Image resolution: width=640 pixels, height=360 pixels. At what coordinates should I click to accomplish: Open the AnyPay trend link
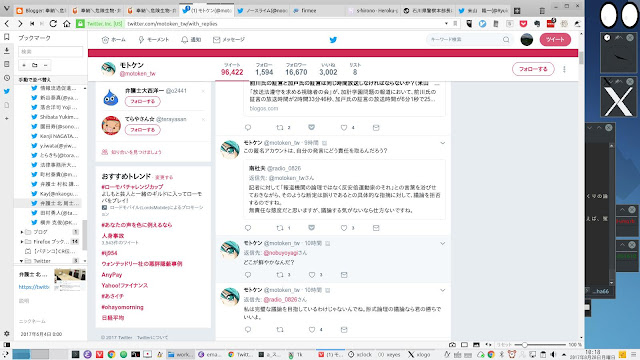111,275
